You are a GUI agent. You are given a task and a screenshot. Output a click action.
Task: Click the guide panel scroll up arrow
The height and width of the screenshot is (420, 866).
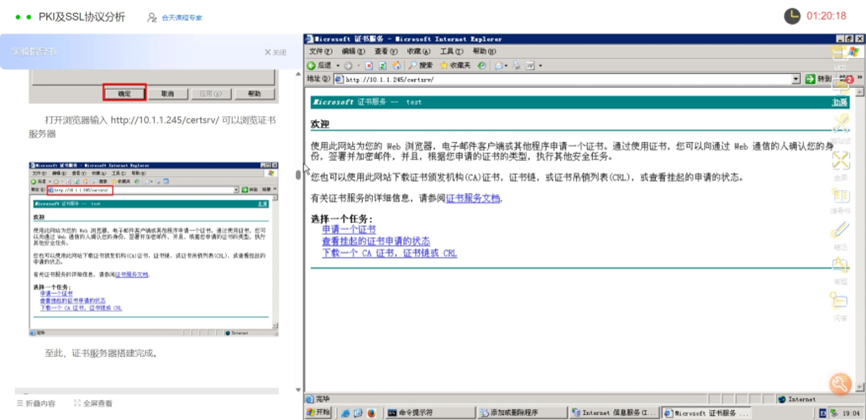tap(299, 74)
